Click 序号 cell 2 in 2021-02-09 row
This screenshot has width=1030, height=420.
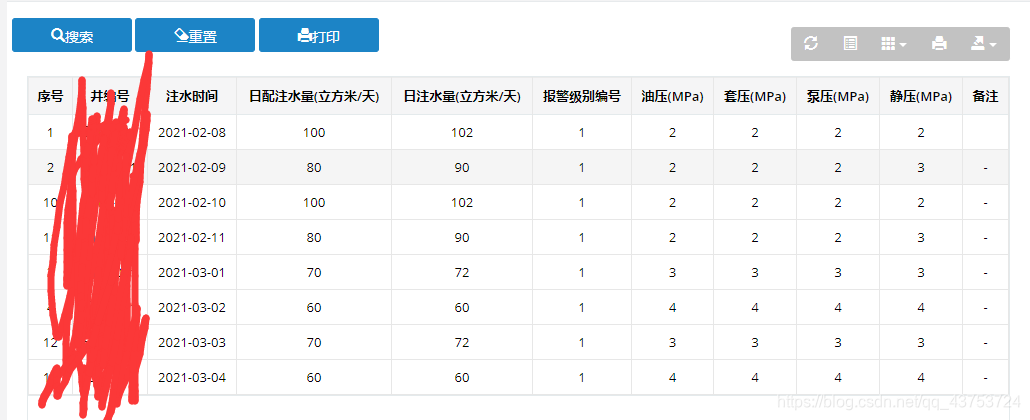point(50,168)
